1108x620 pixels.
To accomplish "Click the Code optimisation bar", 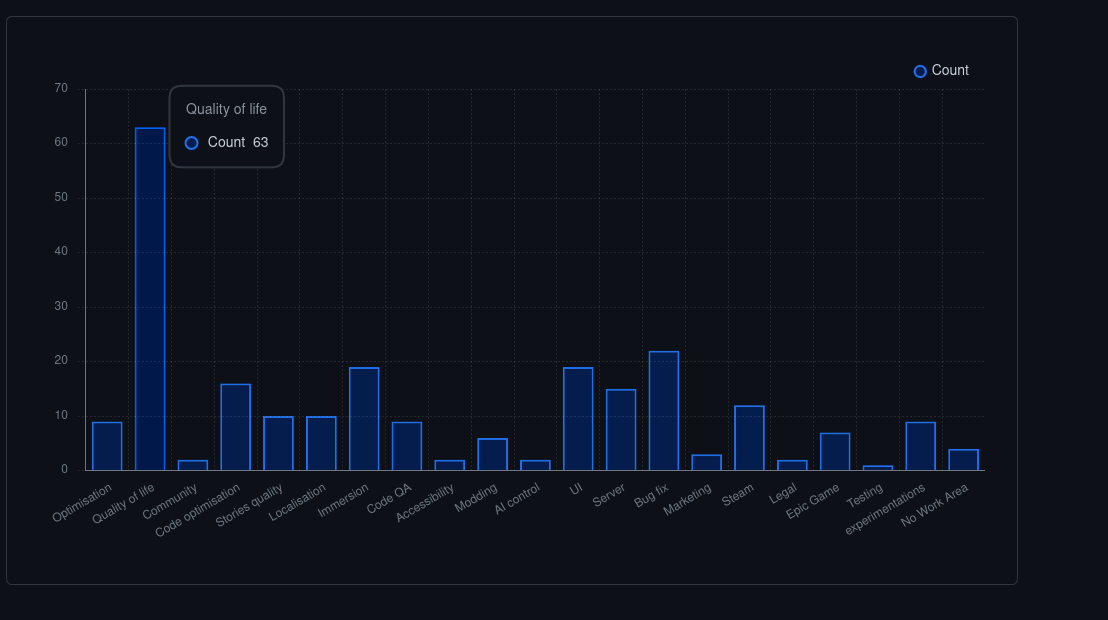I will click(x=236, y=427).
